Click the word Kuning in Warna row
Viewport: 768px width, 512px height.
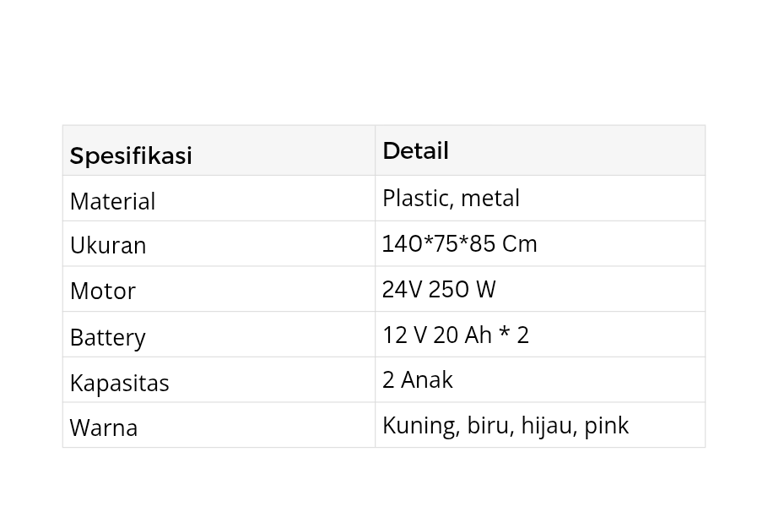pyautogui.click(x=420, y=425)
